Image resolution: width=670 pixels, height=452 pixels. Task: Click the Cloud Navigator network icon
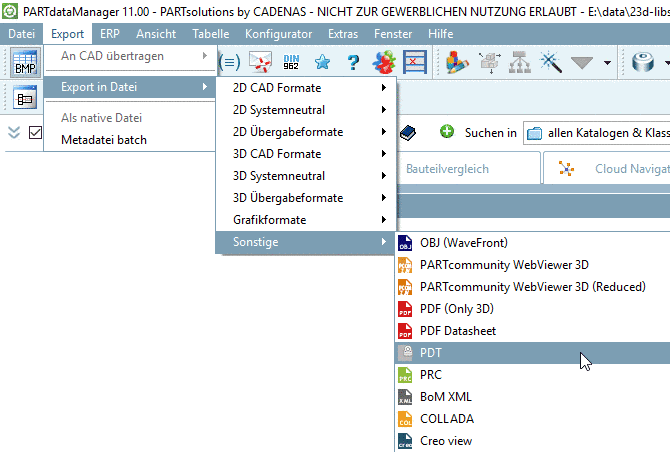567,169
